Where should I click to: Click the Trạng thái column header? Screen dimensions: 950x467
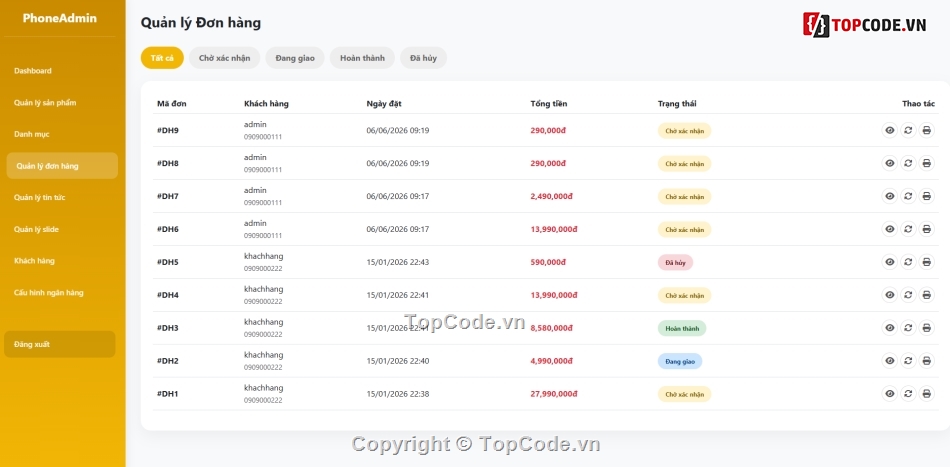[677, 104]
